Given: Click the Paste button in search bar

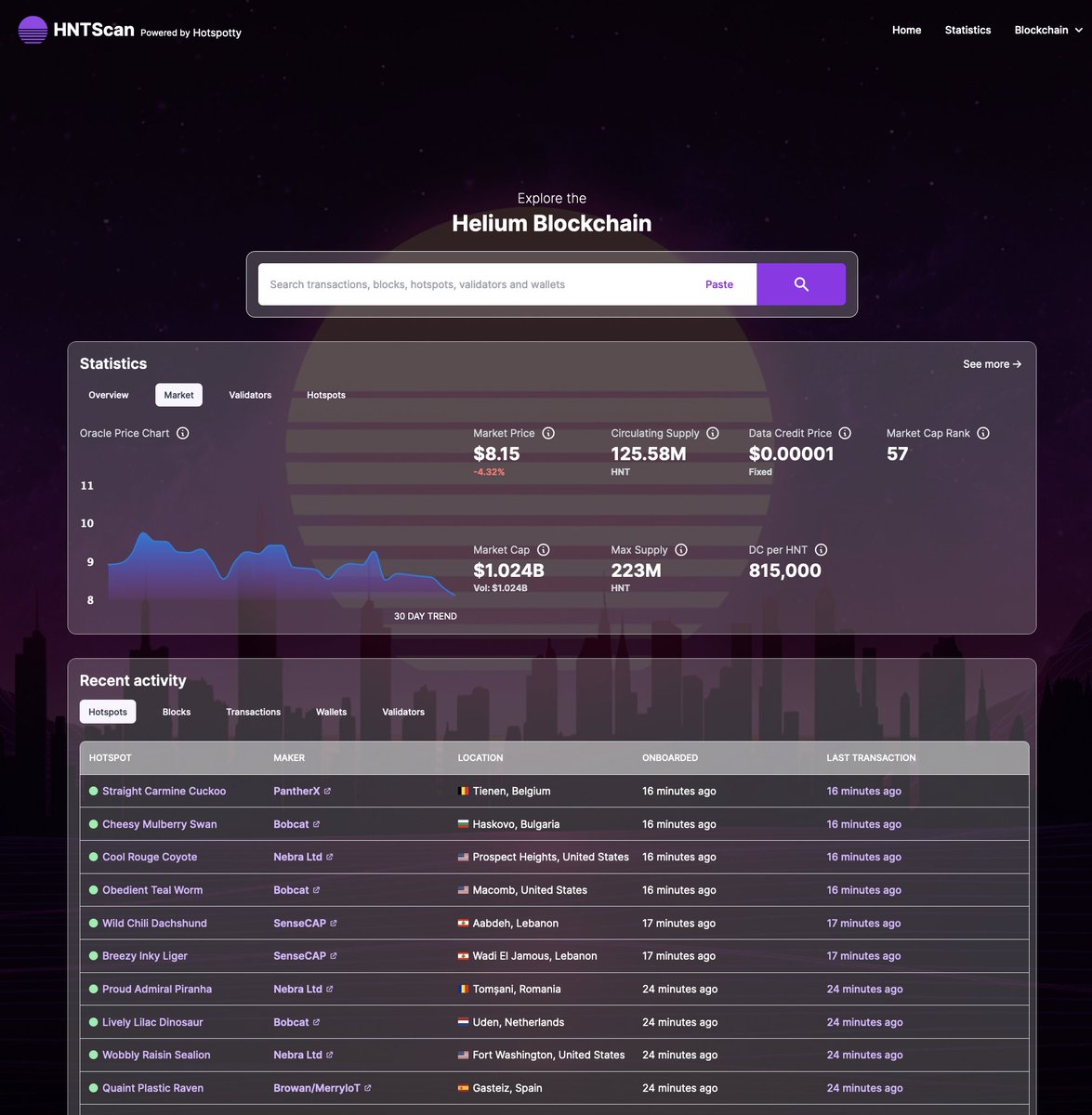Looking at the screenshot, I should coord(719,284).
